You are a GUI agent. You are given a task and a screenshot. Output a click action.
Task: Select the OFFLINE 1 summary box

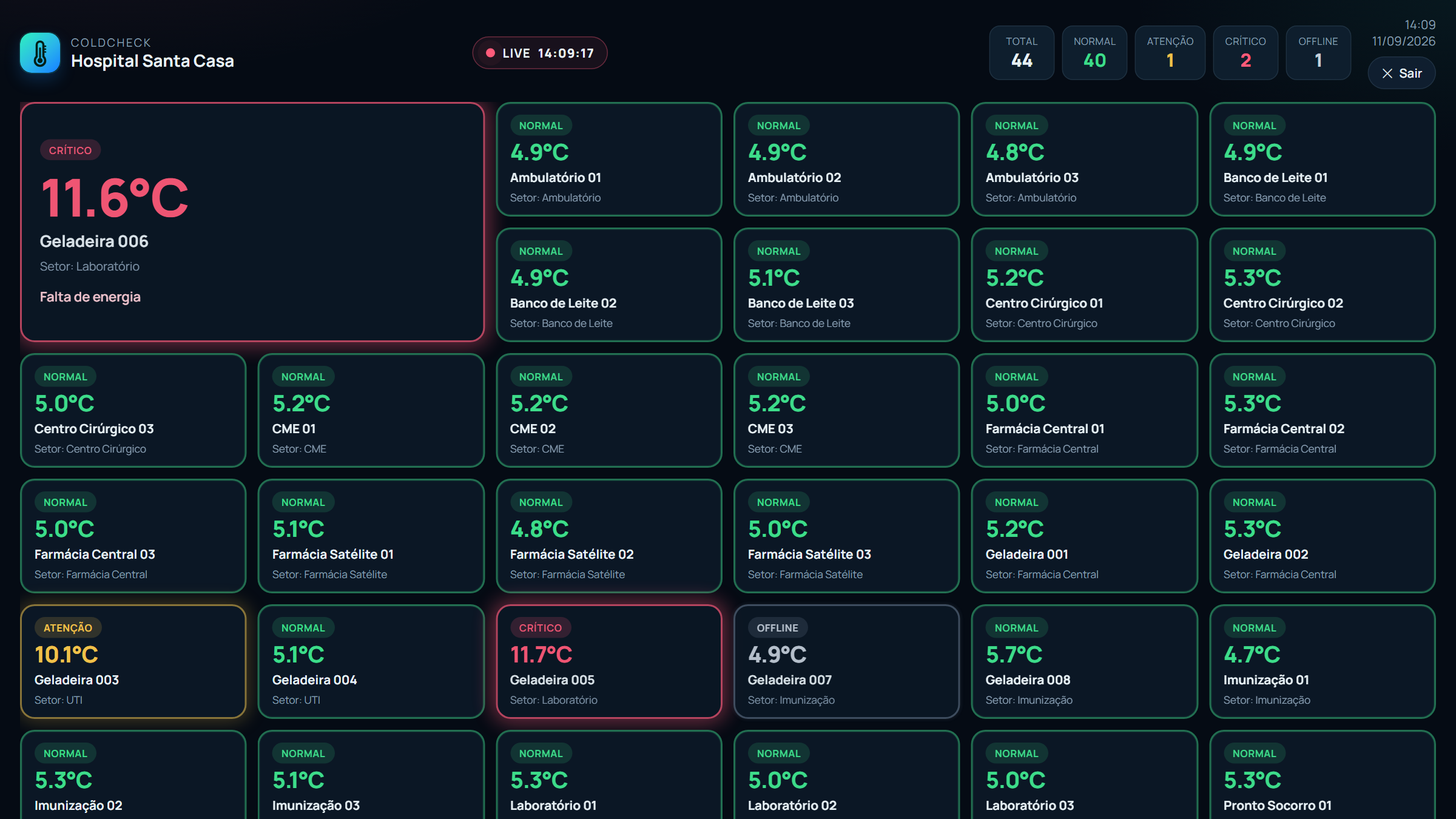click(x=1318, y=53)
